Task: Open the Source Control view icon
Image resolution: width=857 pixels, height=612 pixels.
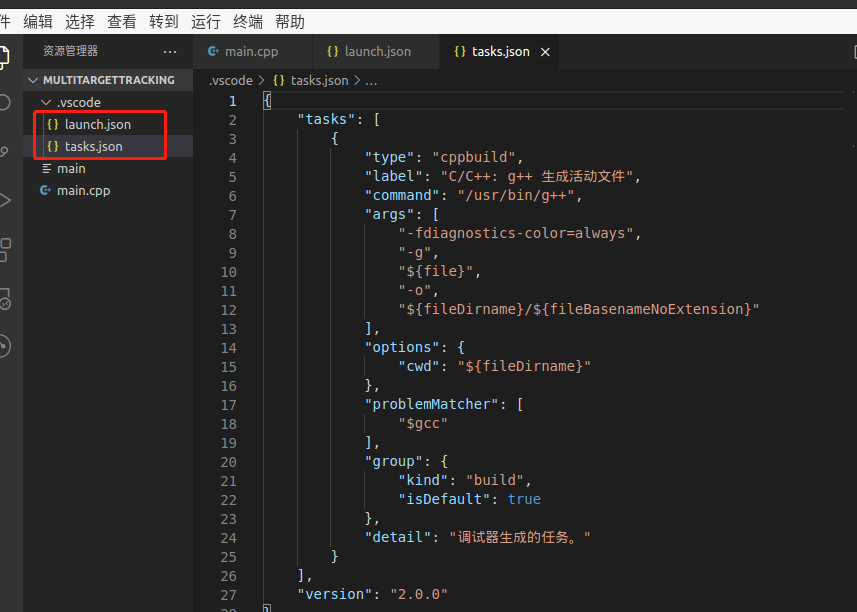Action: (x=4, y=151)
